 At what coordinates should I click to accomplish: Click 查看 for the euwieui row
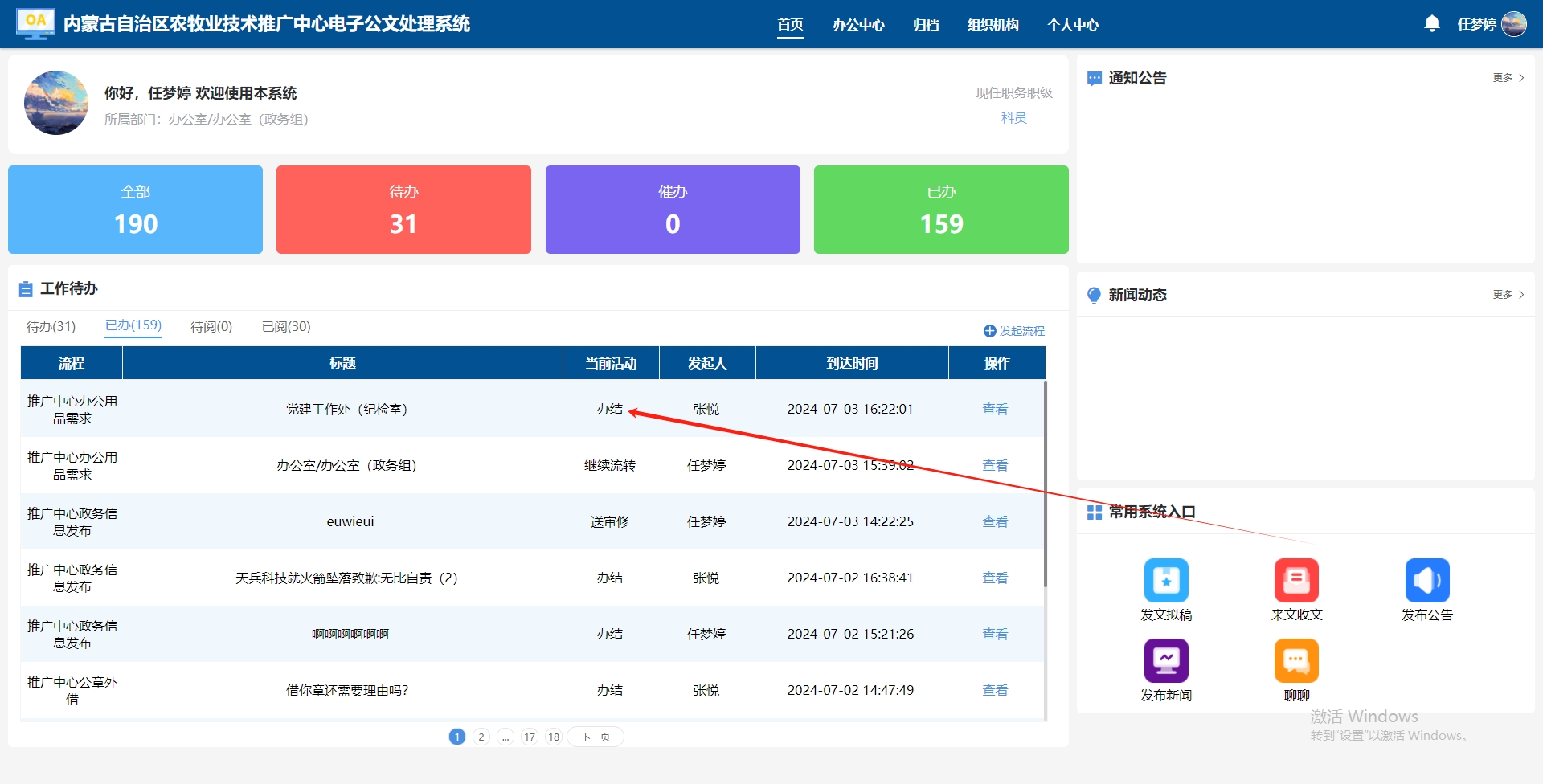(995, 521)
